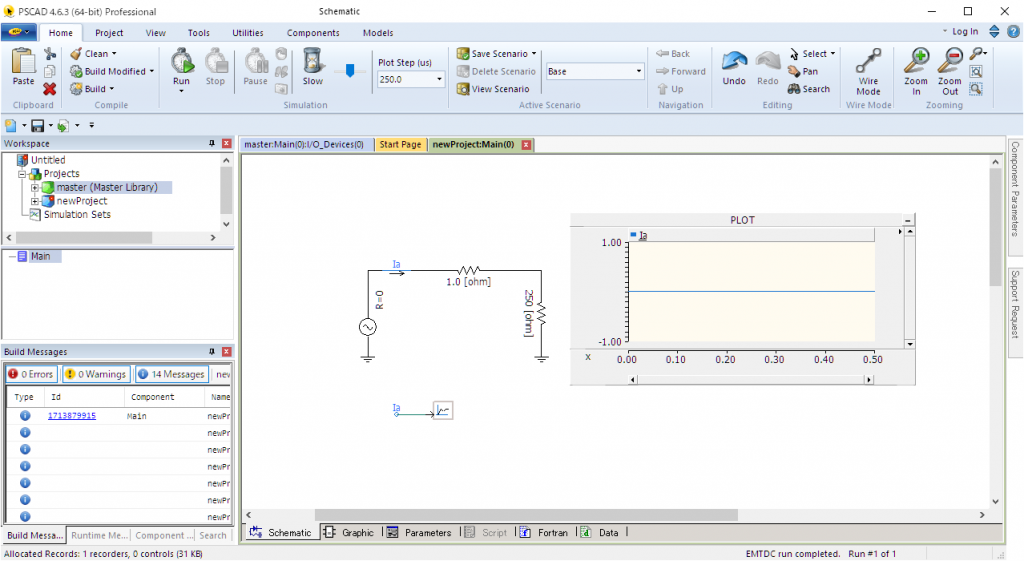The height and width of the screenshot is (561, 1024).
Task: Switch to Graphic view tab
Action: pos(351,532)
